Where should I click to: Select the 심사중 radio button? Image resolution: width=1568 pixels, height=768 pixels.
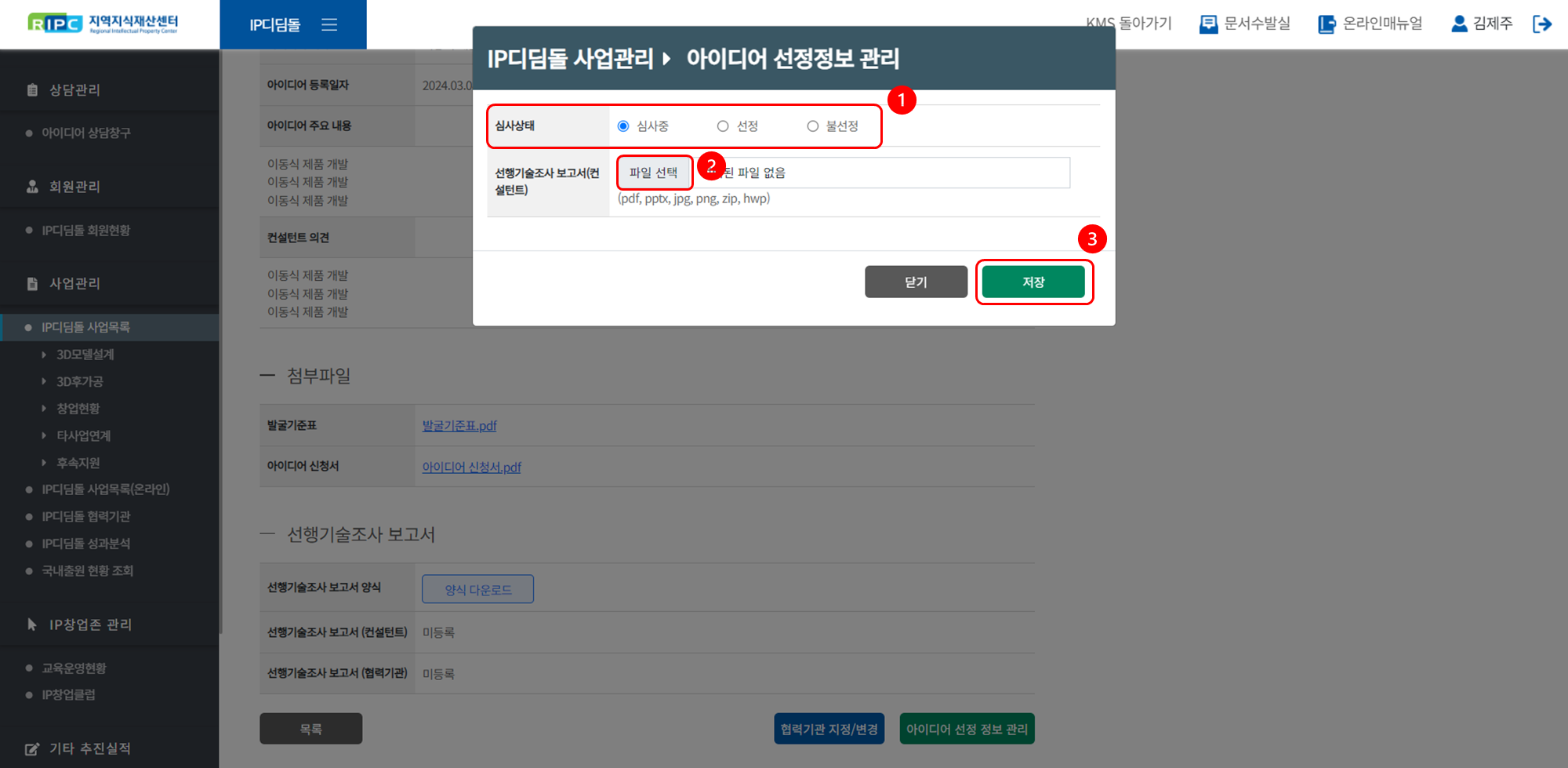[623, 126]
